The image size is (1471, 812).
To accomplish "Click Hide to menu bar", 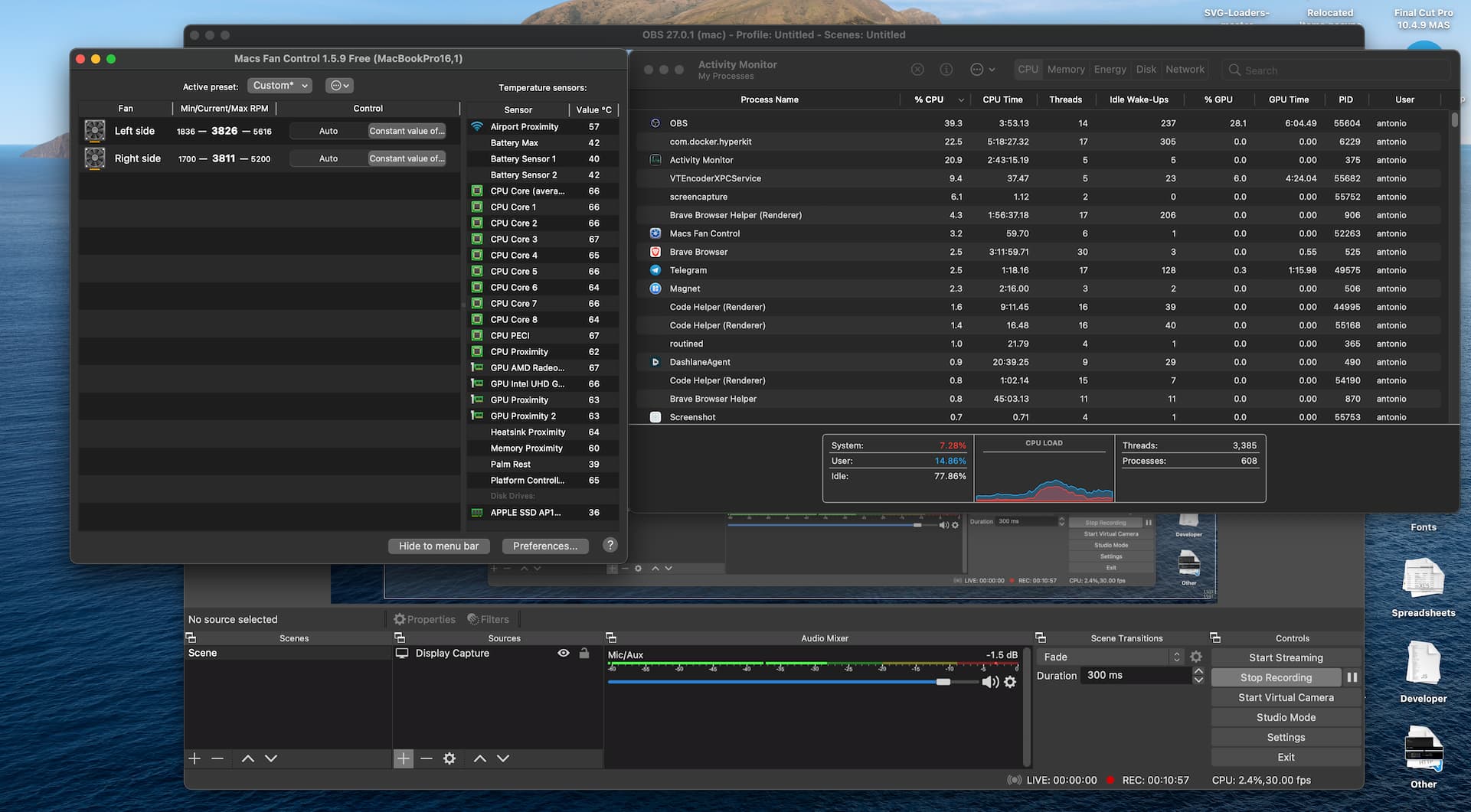I will [439, 546].
